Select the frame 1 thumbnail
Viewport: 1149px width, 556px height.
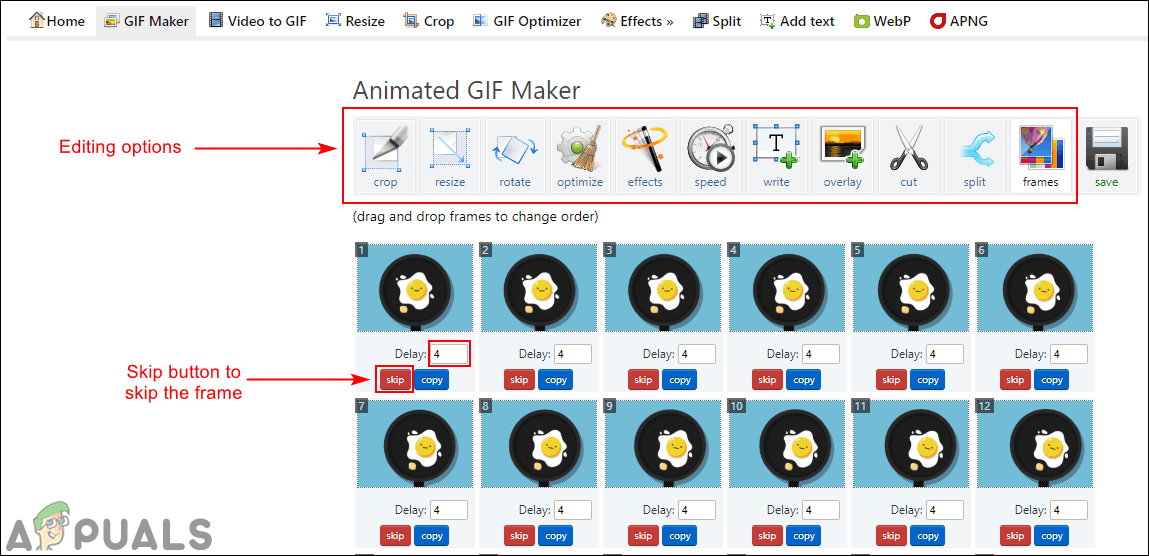tap(414, 288)
